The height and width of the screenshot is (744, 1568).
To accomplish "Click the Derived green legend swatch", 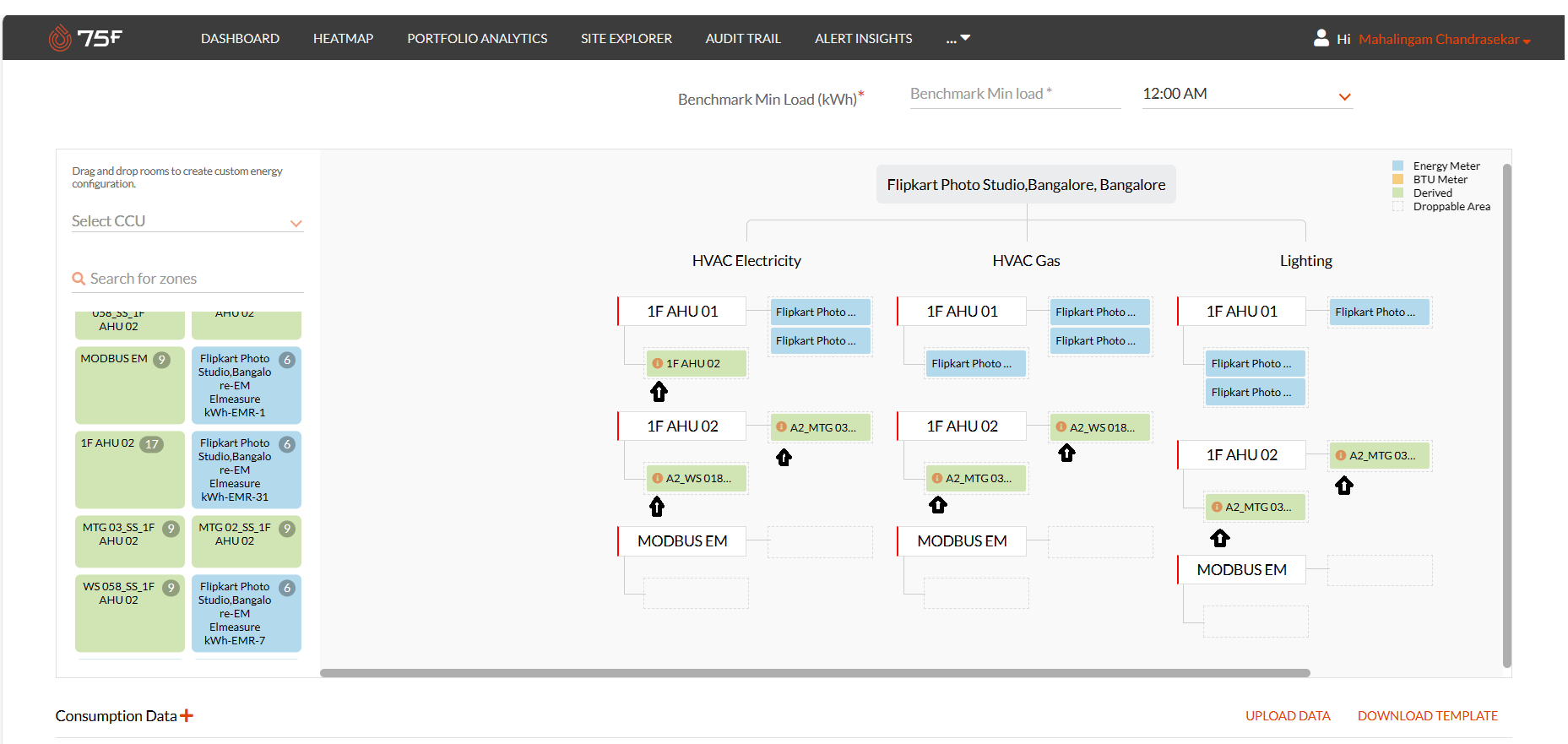I will [x=1397, y=193].
